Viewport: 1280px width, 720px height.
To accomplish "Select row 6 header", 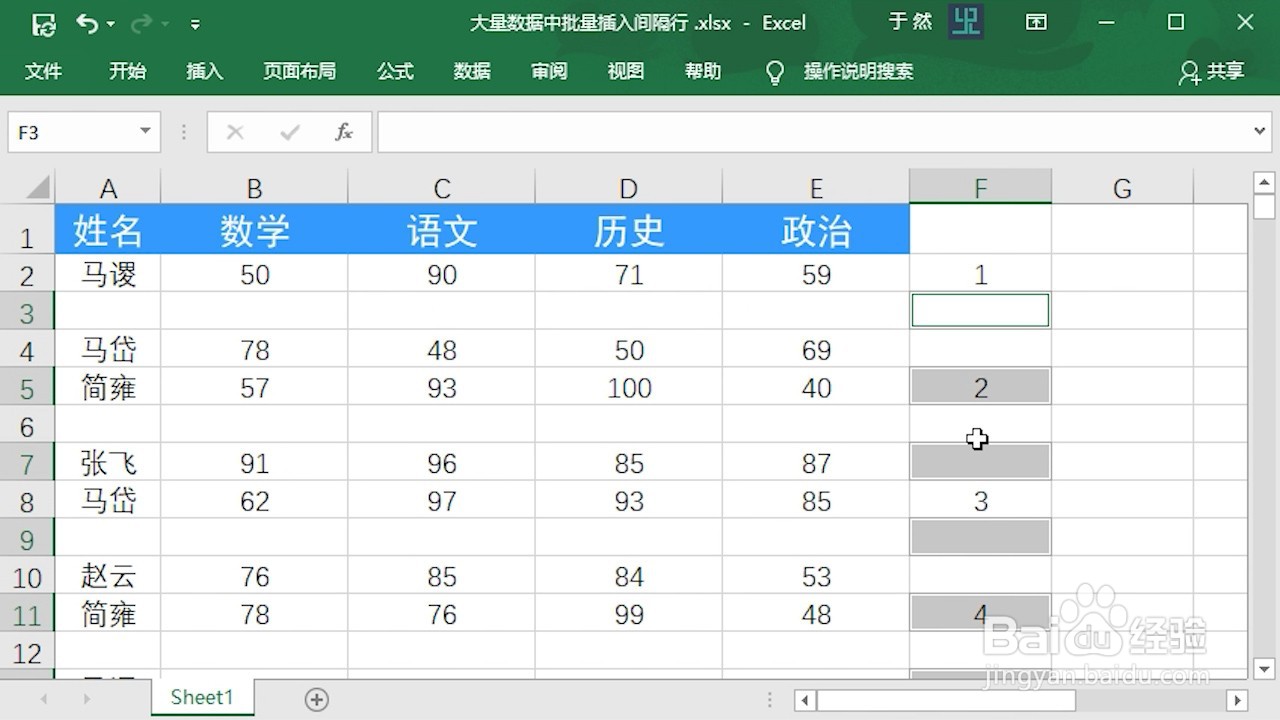I will coord(27,426).
